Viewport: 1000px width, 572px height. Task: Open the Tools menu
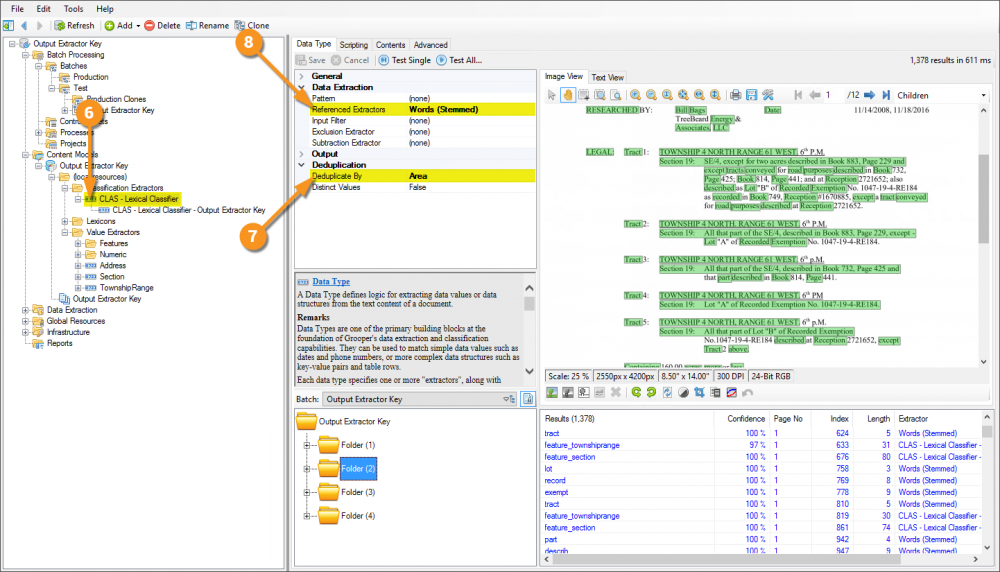[x=74, y=8]
